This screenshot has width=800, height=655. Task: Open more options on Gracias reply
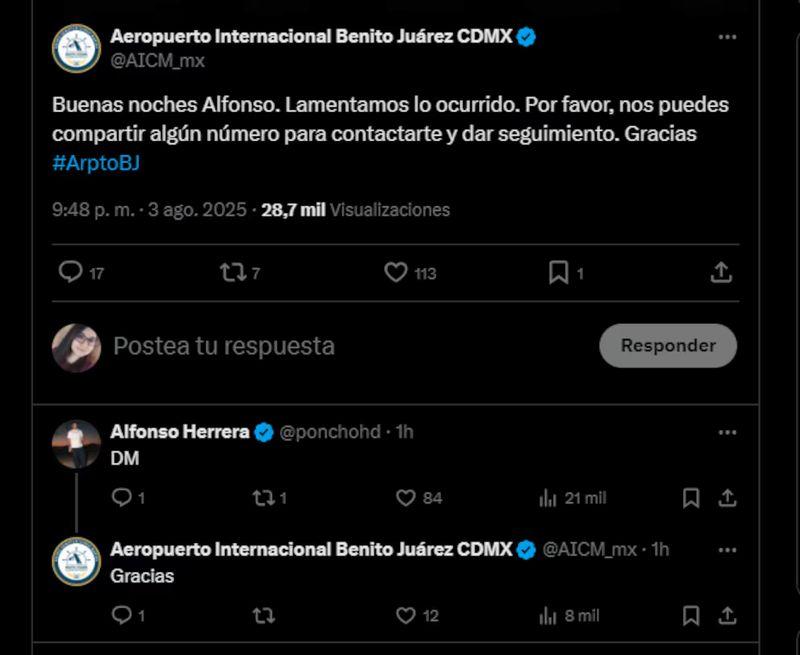[x=727, y=550]
